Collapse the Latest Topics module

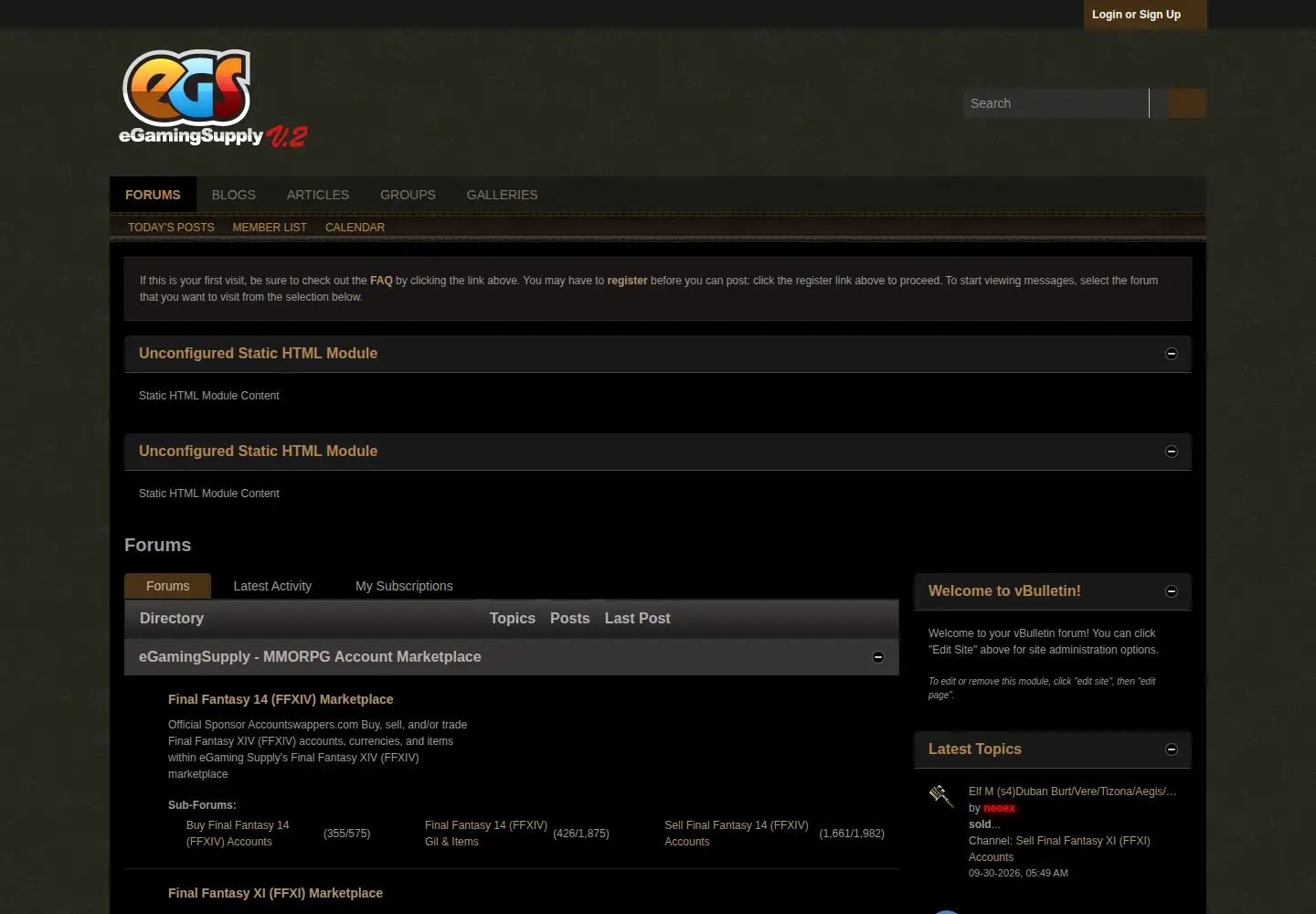click(x=1172, y=749)
